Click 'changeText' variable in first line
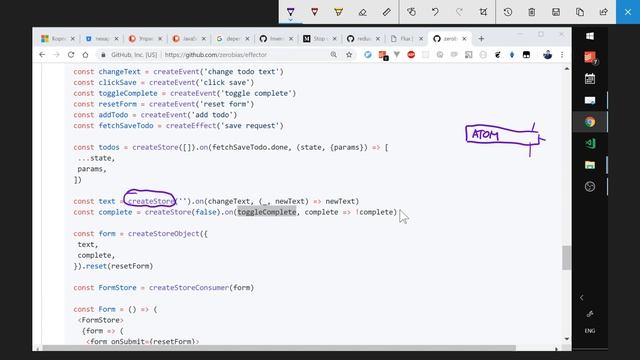The image size is (640, 360). pyautogui.click(x=119, y=71)
